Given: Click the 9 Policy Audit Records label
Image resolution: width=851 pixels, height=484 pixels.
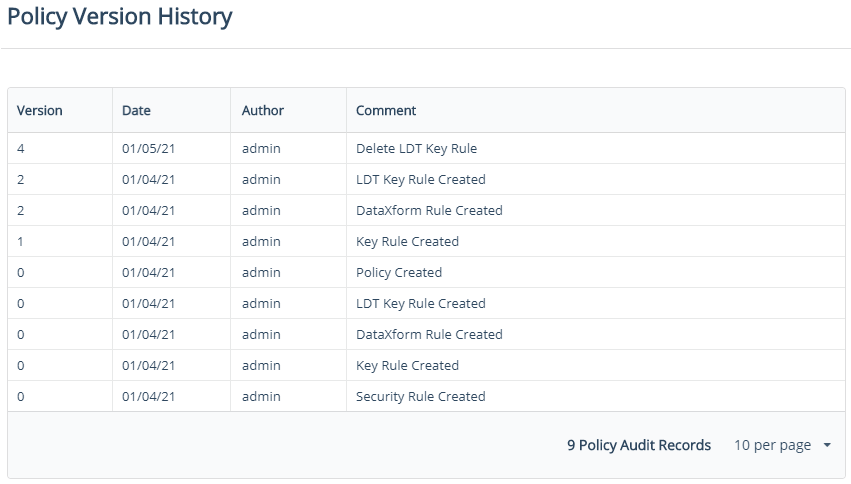Looking at the screenshot, I should [638, 446].
